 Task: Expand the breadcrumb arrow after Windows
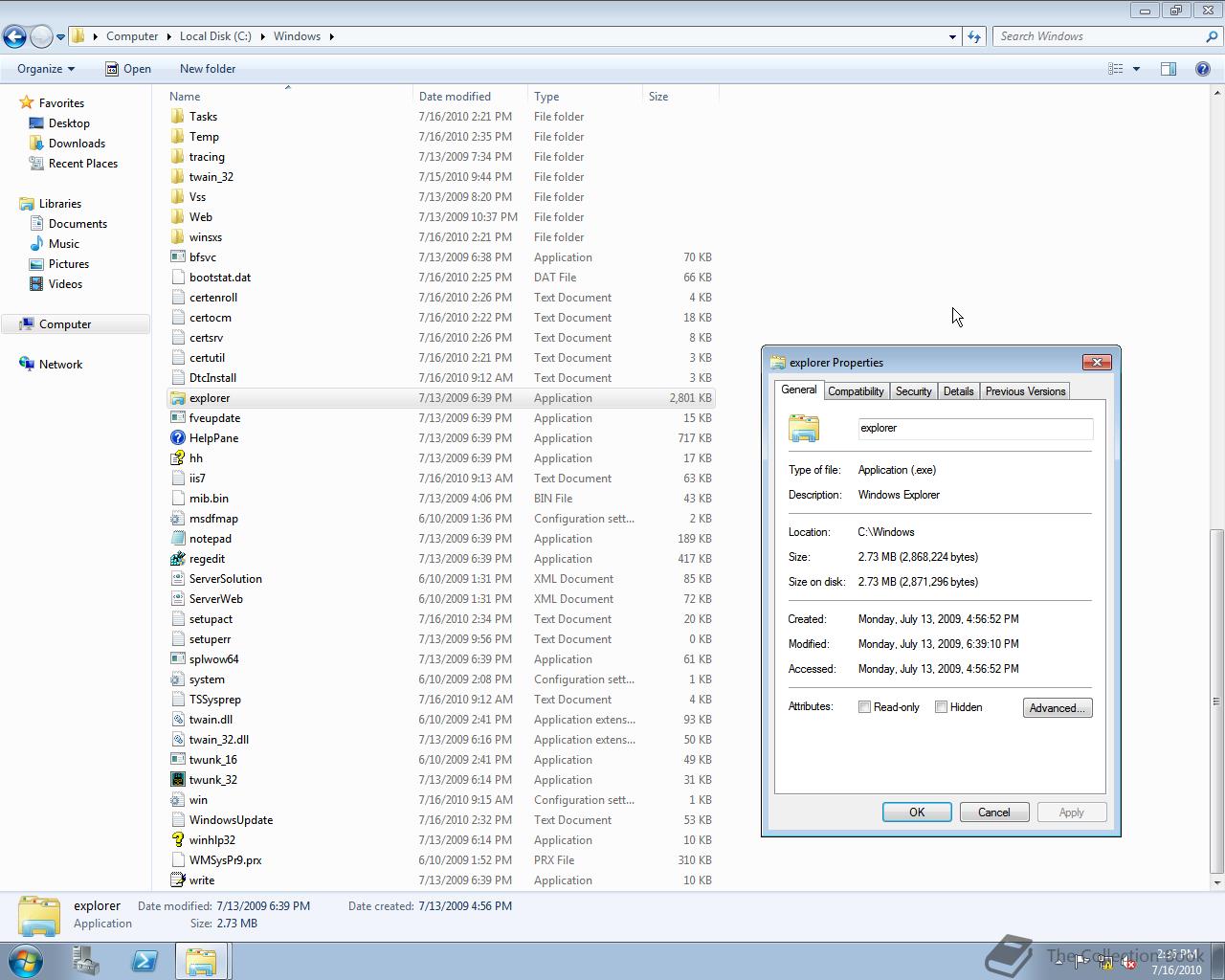pyautogui.click(x=331, y=36)
